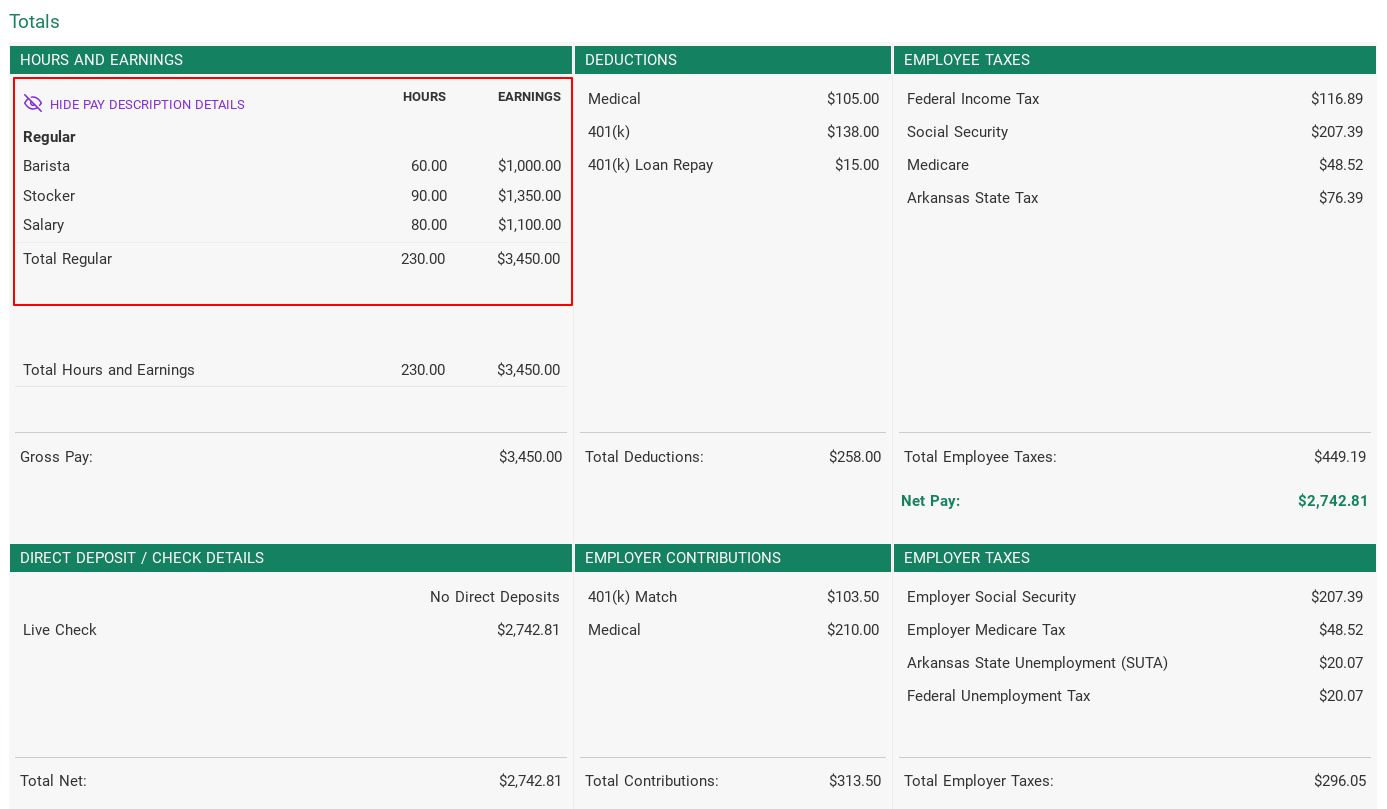Click the Total Deductions amount $258.00
This screenshot has height=809, width=1387.
tap(855, 457)
